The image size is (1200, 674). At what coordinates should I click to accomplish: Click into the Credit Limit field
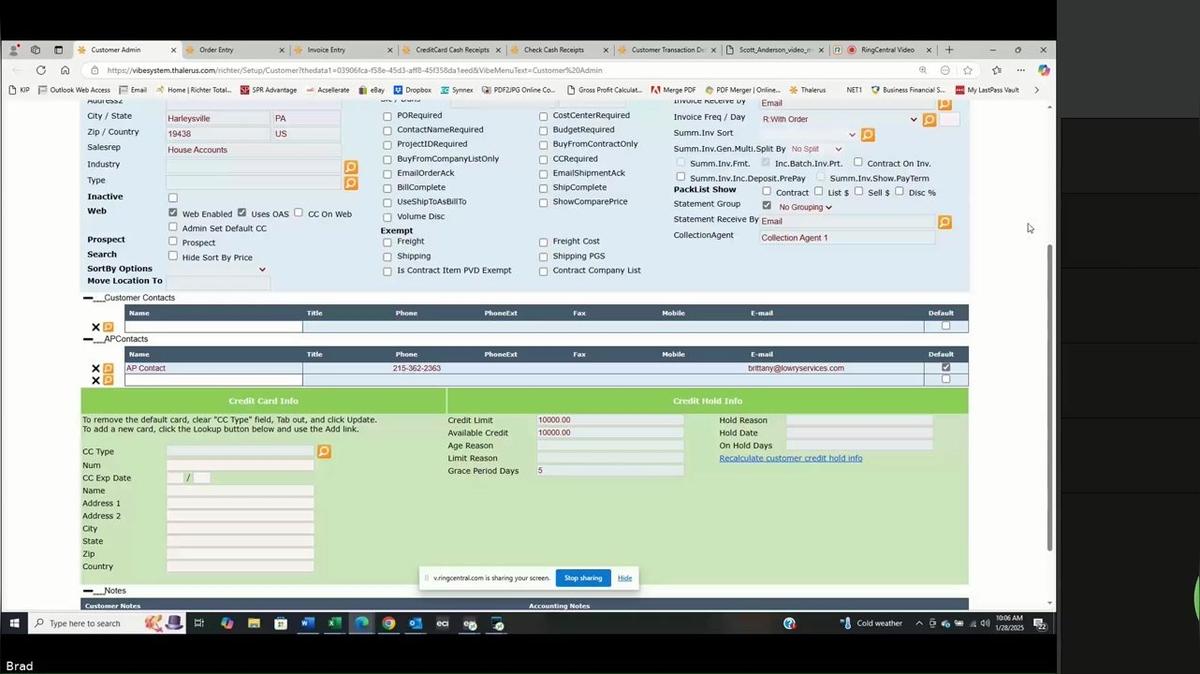point(609,420)
